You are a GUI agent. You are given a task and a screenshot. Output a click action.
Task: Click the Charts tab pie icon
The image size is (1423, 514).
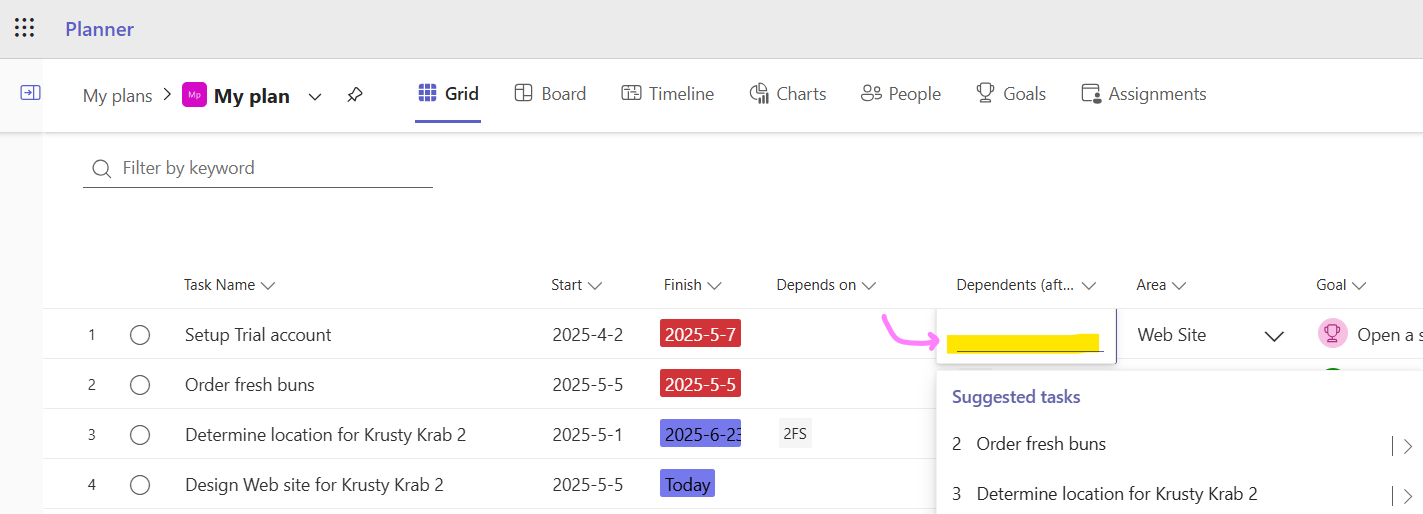(x=759, y=93)
